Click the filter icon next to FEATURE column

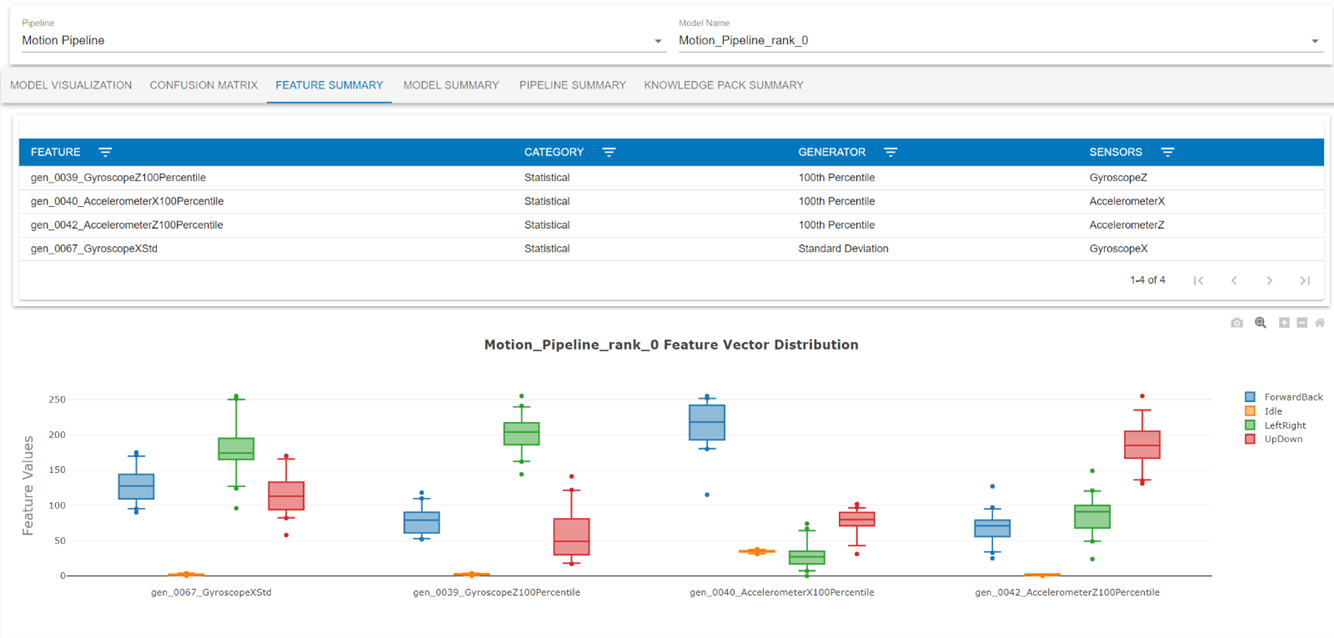pyautogui.click(x=105, y=152)
